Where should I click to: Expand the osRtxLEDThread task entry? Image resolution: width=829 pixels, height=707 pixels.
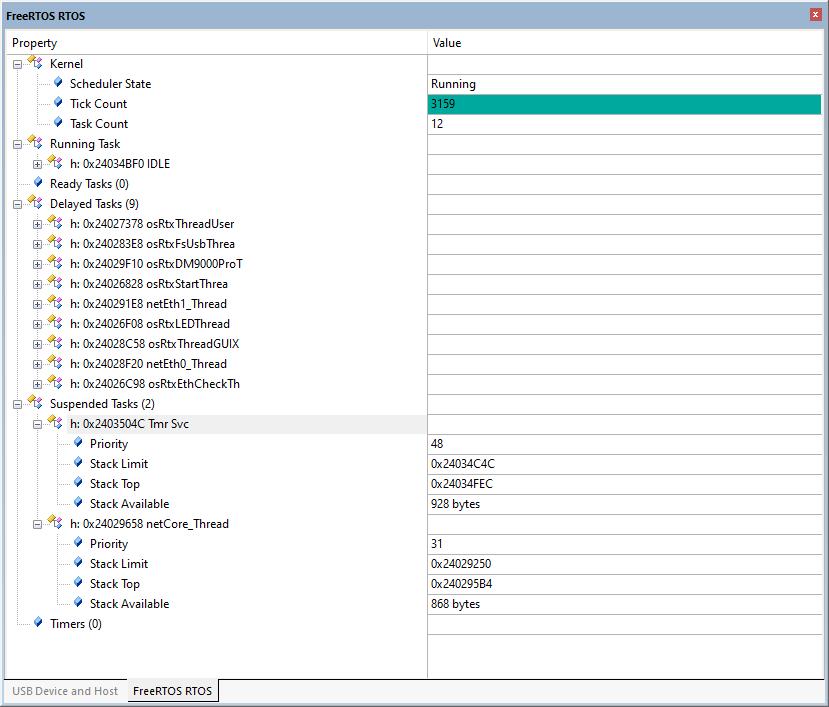pyautogui.click(x=38, y=325)
